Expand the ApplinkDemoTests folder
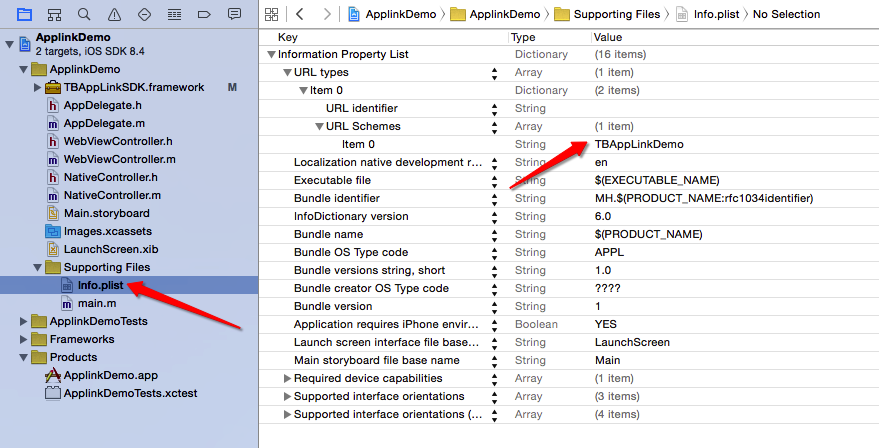Viewport: 879px width, 448px height. (x=25, y=321)
